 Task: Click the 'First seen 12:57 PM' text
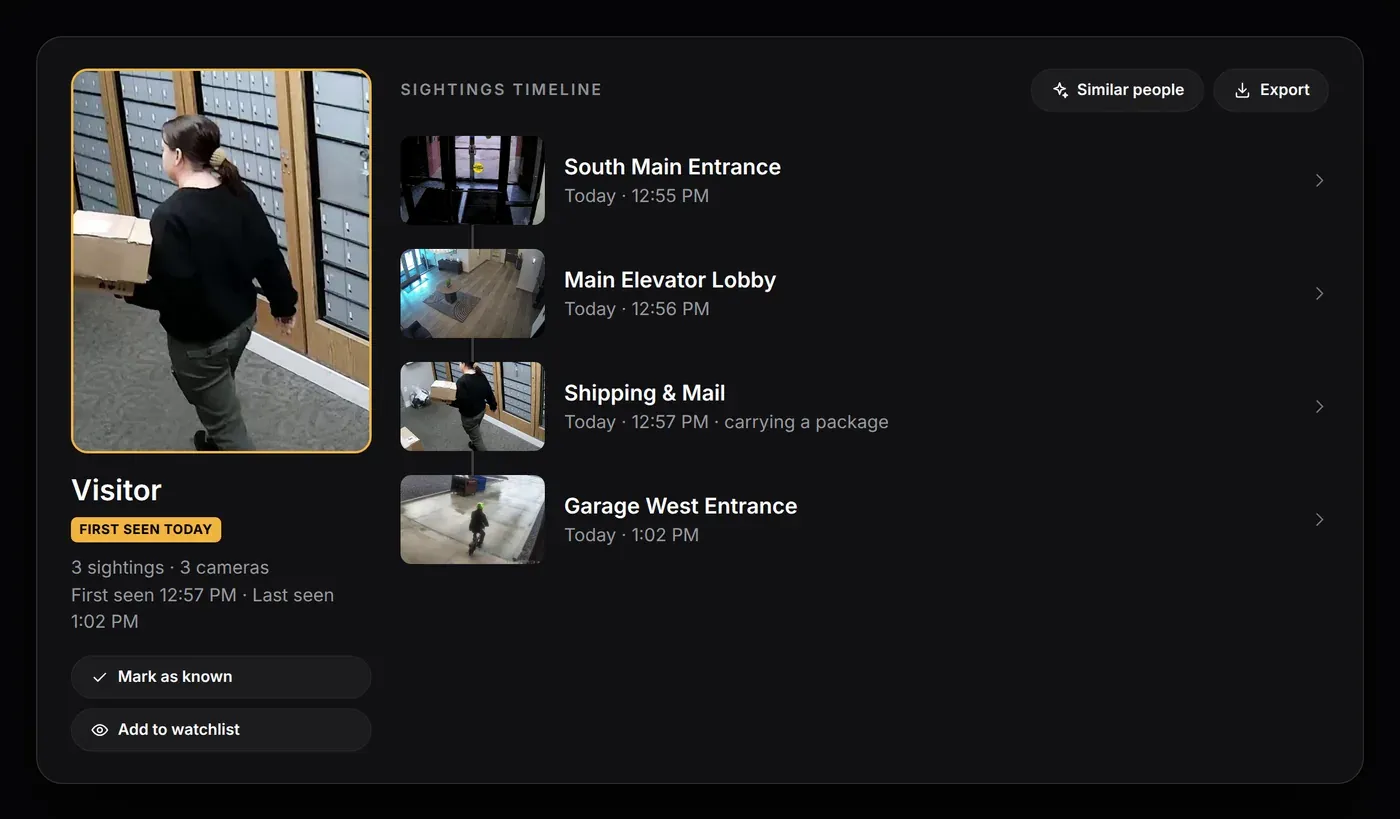coord(154,595)
